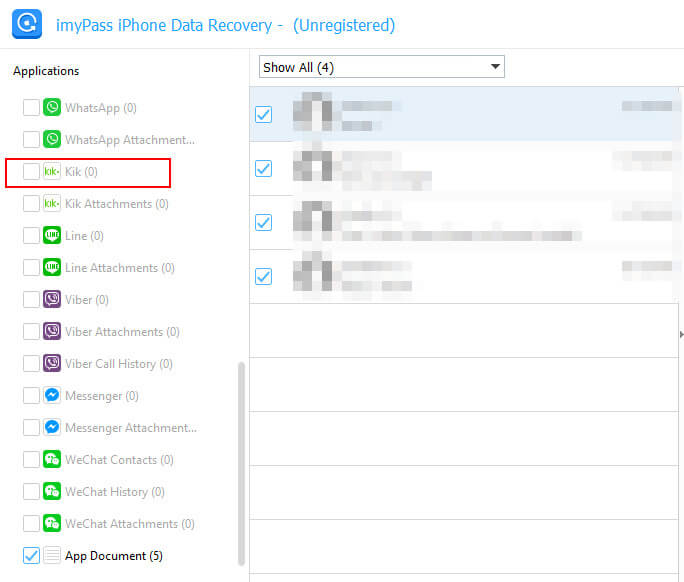Select the Viber Attachments (0) label
The image size is (684, 582).
click(x=123, y=332)
